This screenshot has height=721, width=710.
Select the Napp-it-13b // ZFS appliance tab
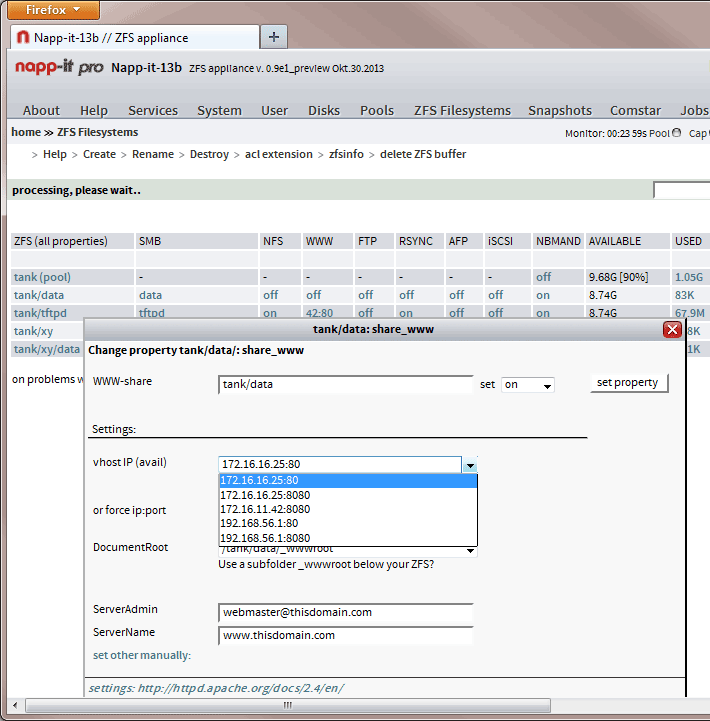[135, 38]
